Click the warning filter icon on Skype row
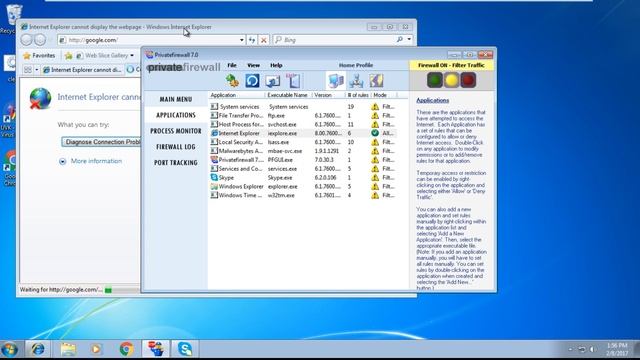This screenshot has width=640, height=360. tap(375, 178)
